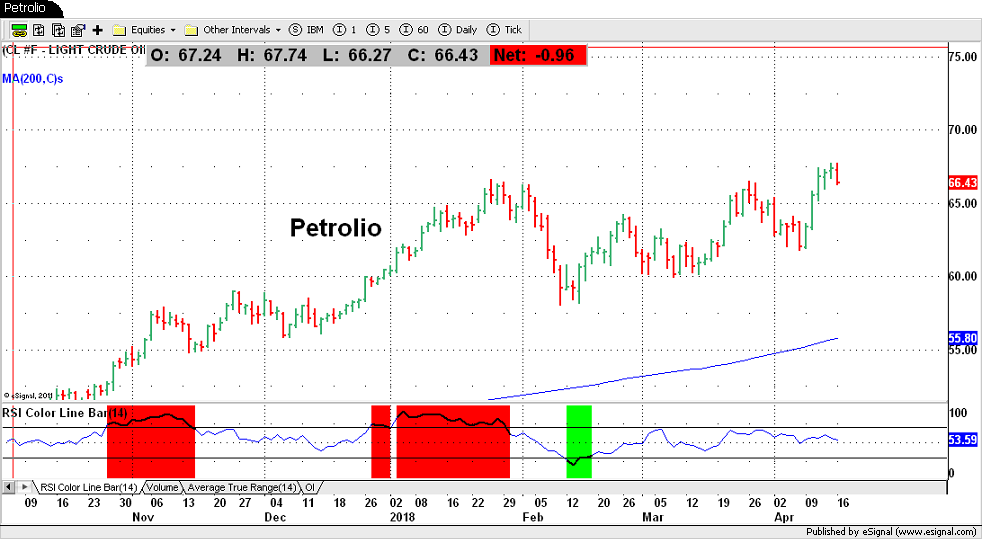Click the green oversold RSI highlight box

579,442
